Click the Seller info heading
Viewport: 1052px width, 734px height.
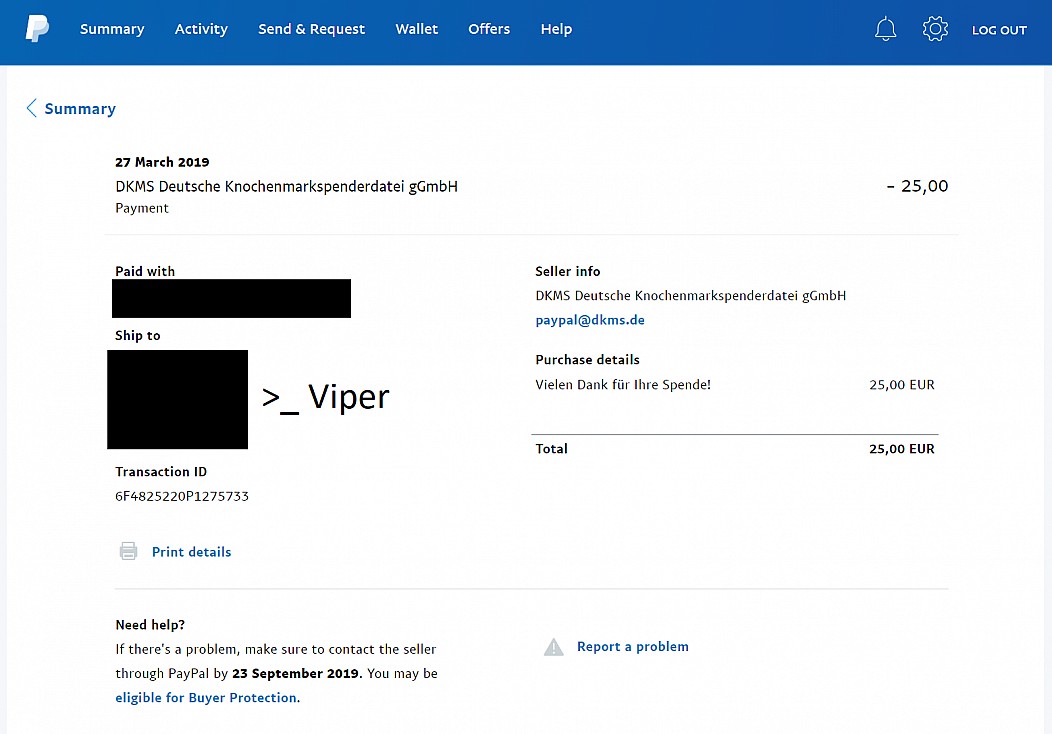pos(568,271)
